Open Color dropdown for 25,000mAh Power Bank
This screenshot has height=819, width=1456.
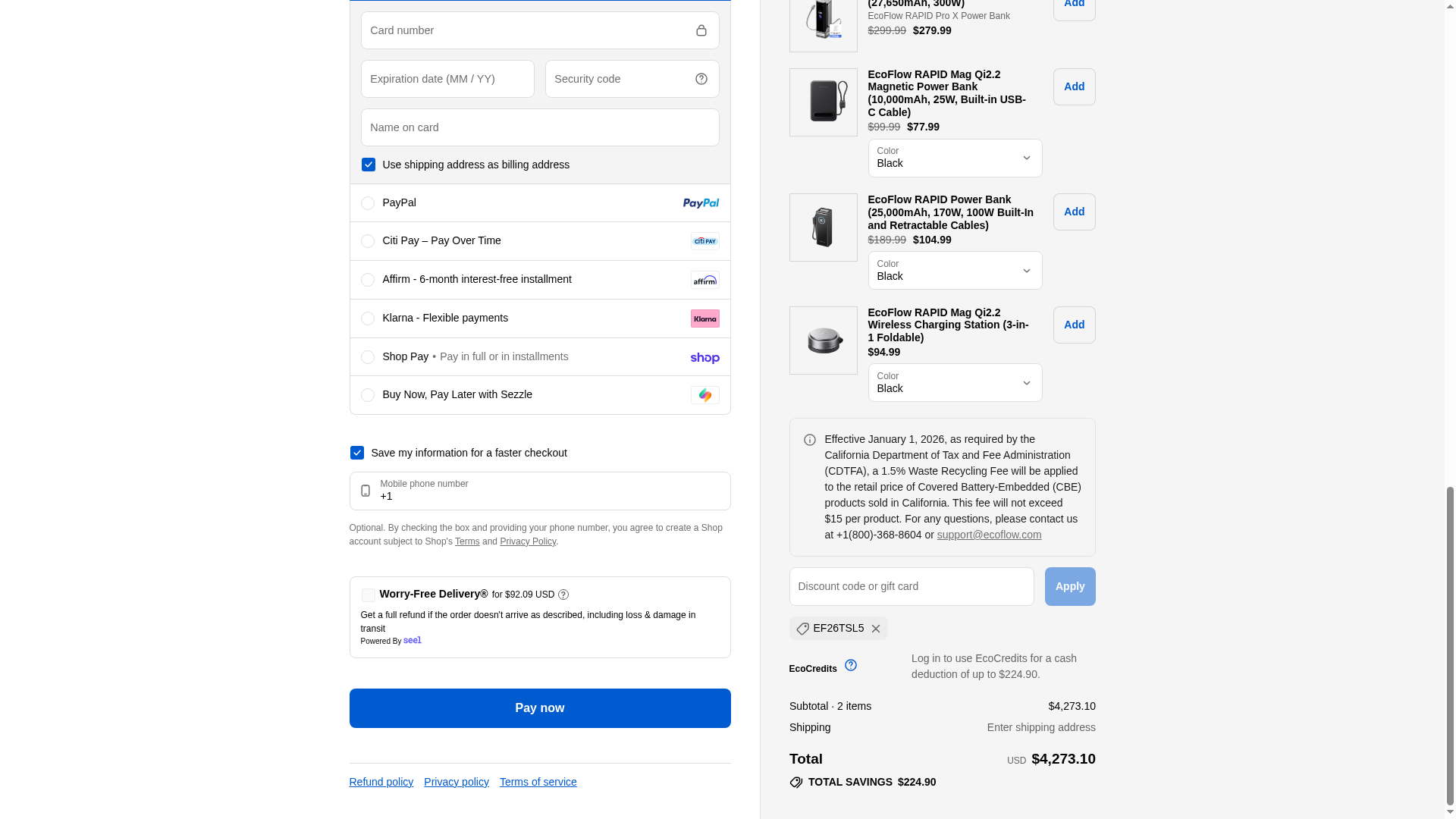[x=955, y=271]
